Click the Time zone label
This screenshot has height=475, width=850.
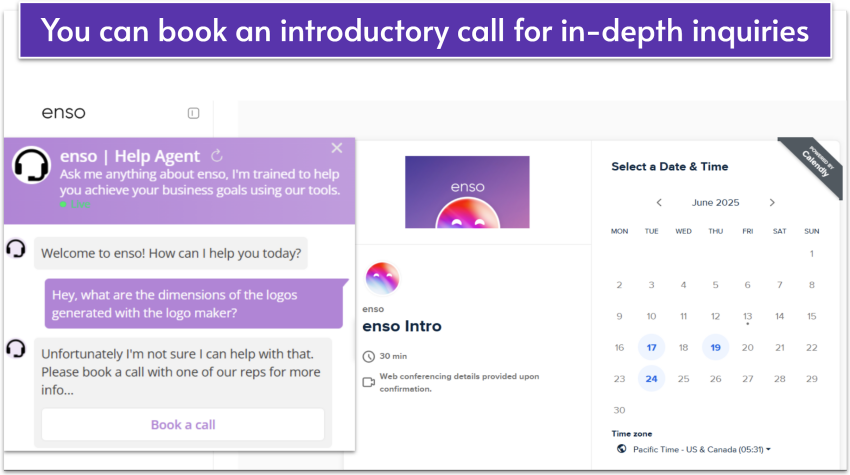632,434
